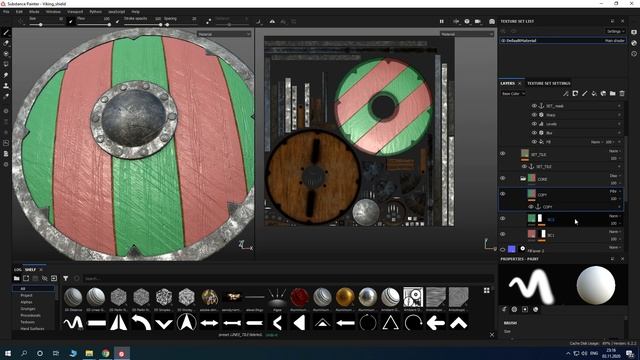Select the Project category in shelf
Image resolution: width=640 pixels, height=360 pixels.
click(x=27, y=295)
